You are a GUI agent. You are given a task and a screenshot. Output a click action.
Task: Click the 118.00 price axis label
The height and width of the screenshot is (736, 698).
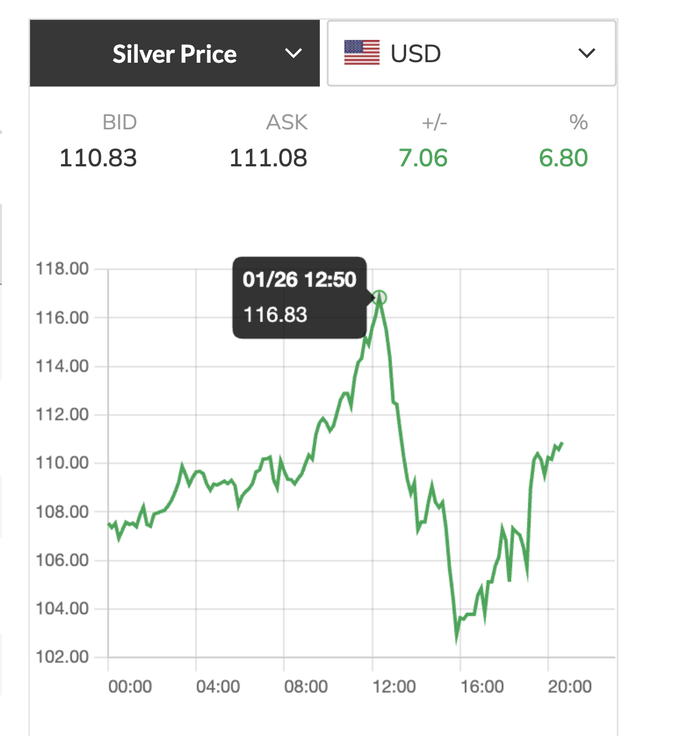pos(63,269)
